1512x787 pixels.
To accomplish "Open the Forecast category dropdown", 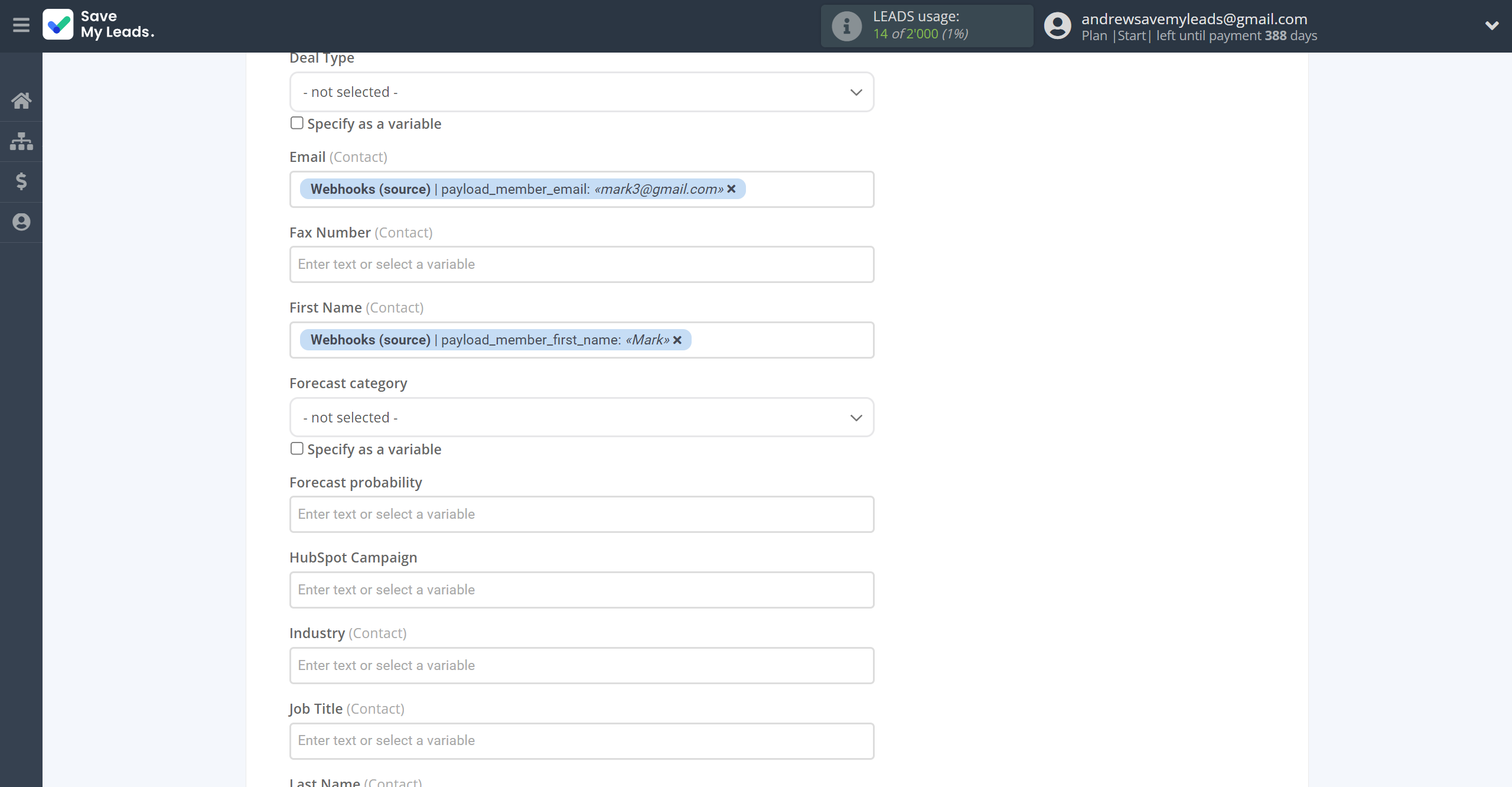I will click(582, 418).
